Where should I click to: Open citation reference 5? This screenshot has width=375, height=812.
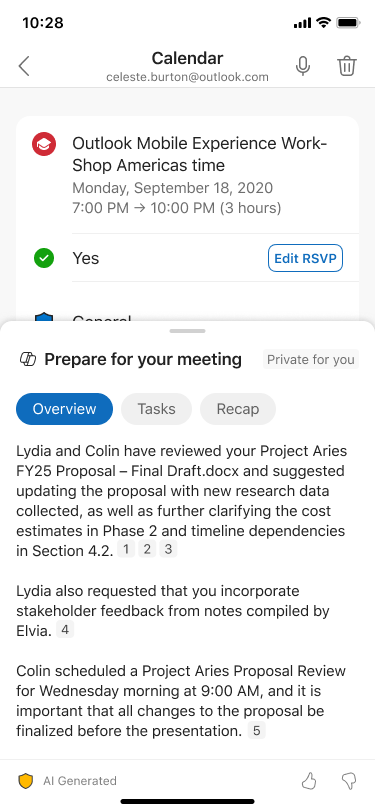256,731
